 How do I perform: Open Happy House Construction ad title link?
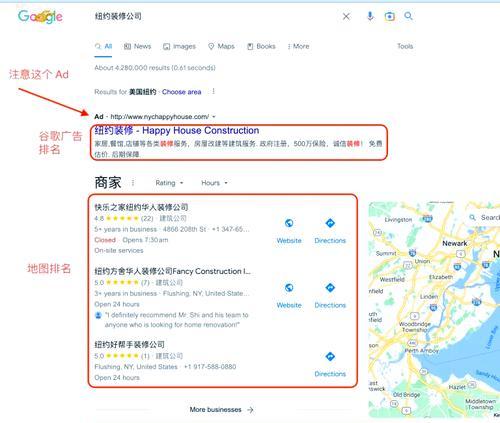tap(177, 130)
